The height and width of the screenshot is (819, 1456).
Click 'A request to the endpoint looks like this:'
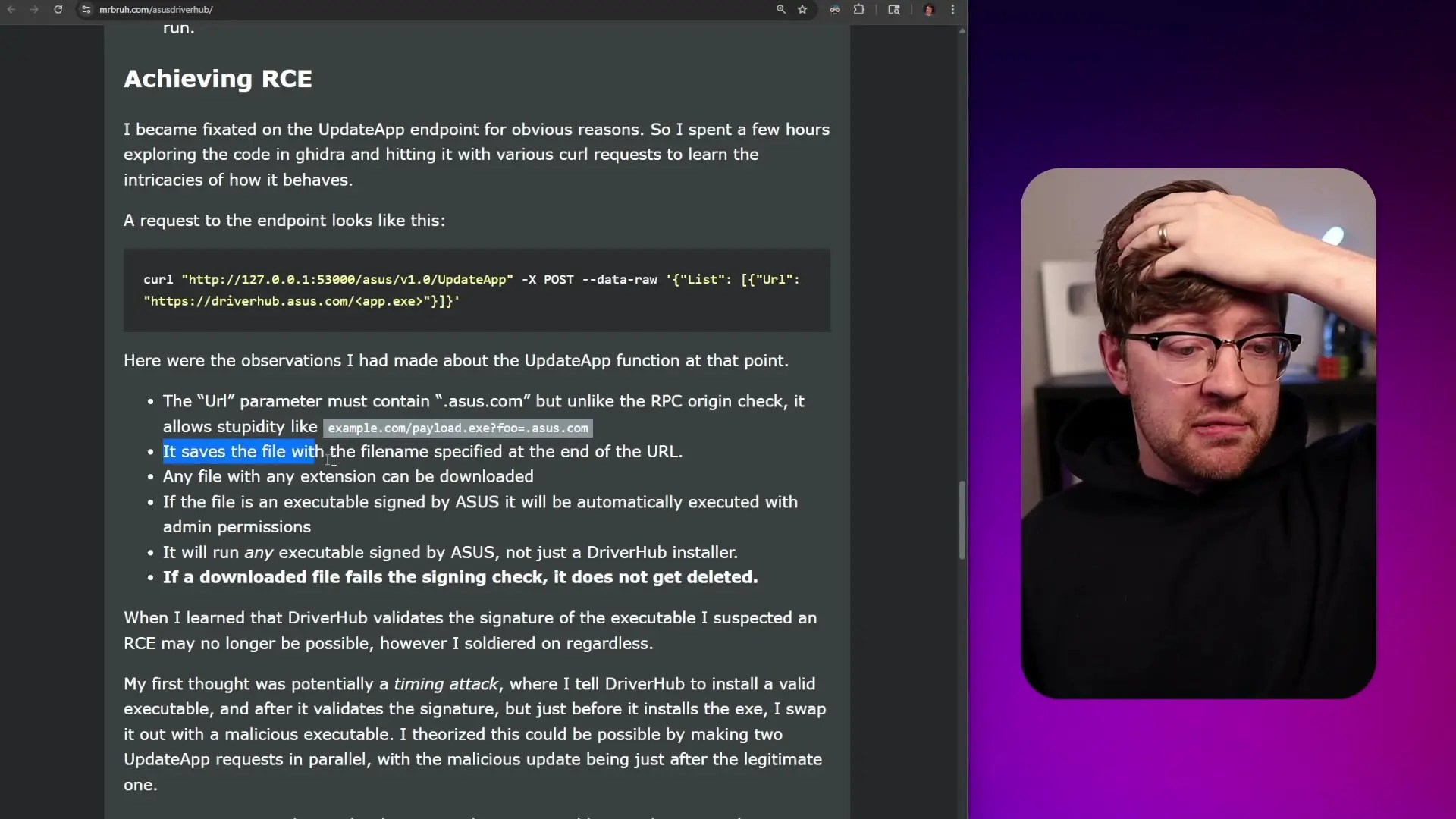284,221
